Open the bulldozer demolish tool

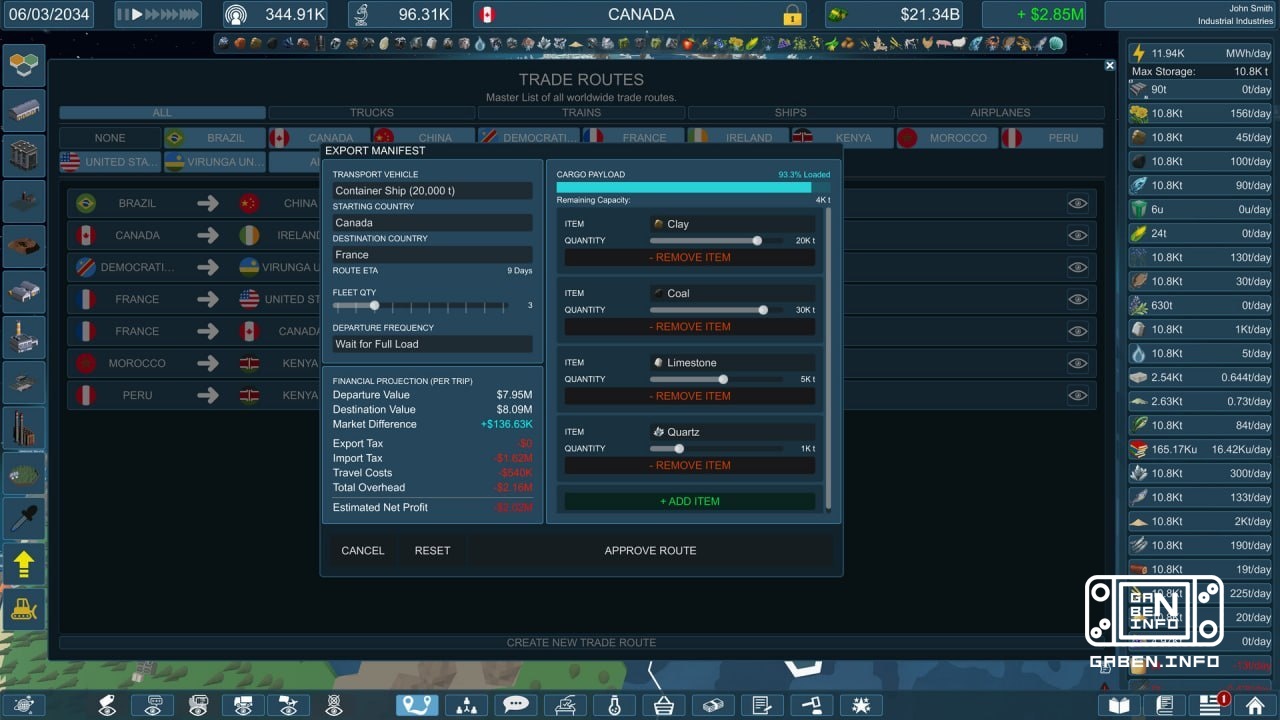[x=24, y=609]
